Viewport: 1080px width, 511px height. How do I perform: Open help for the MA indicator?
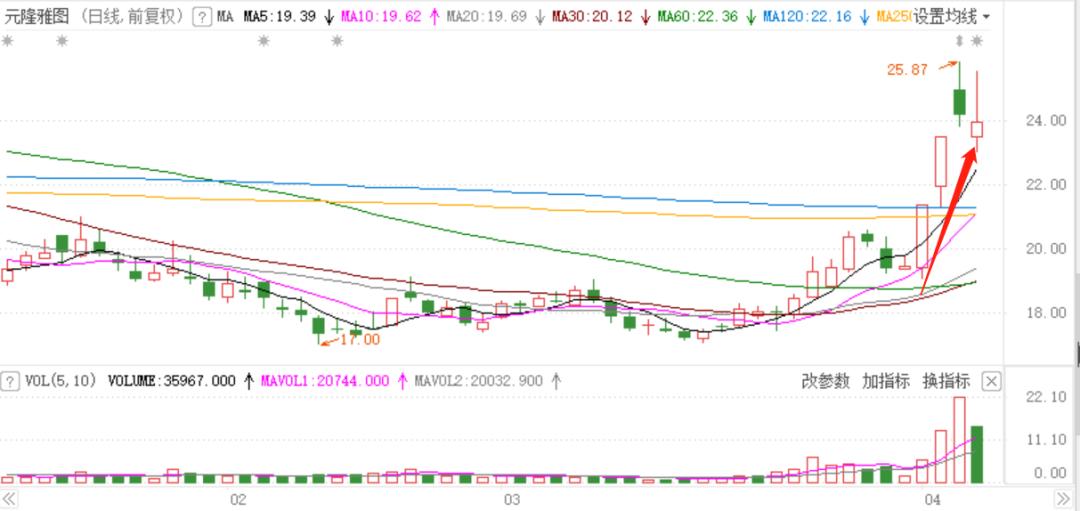201,17
